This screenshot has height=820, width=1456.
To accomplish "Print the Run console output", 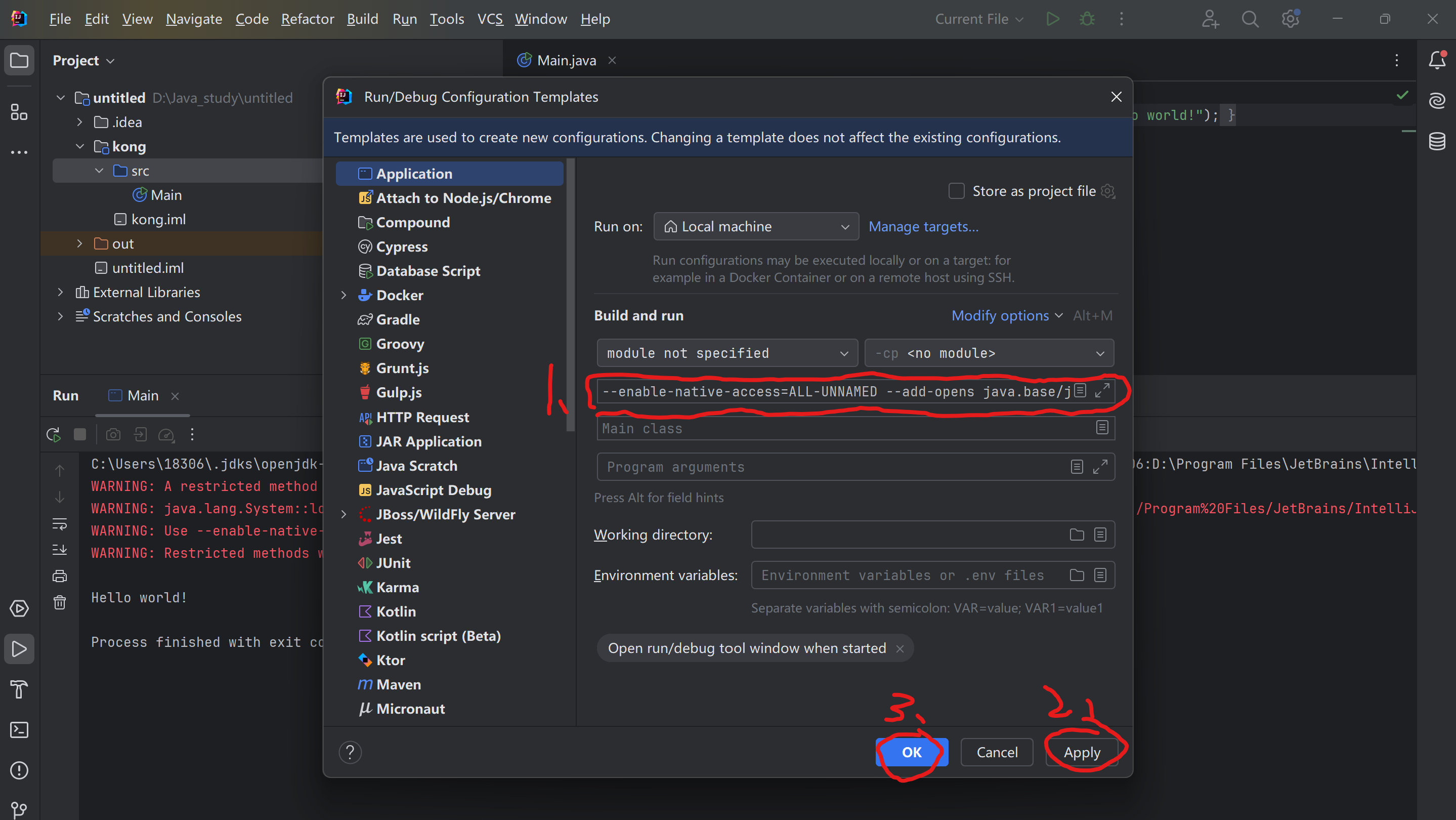I will 59,576.
